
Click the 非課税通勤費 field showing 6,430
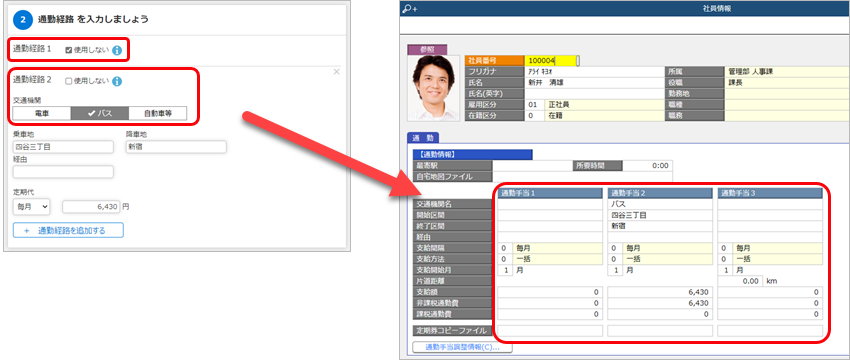pyautogui.click(x=660, y=303)
